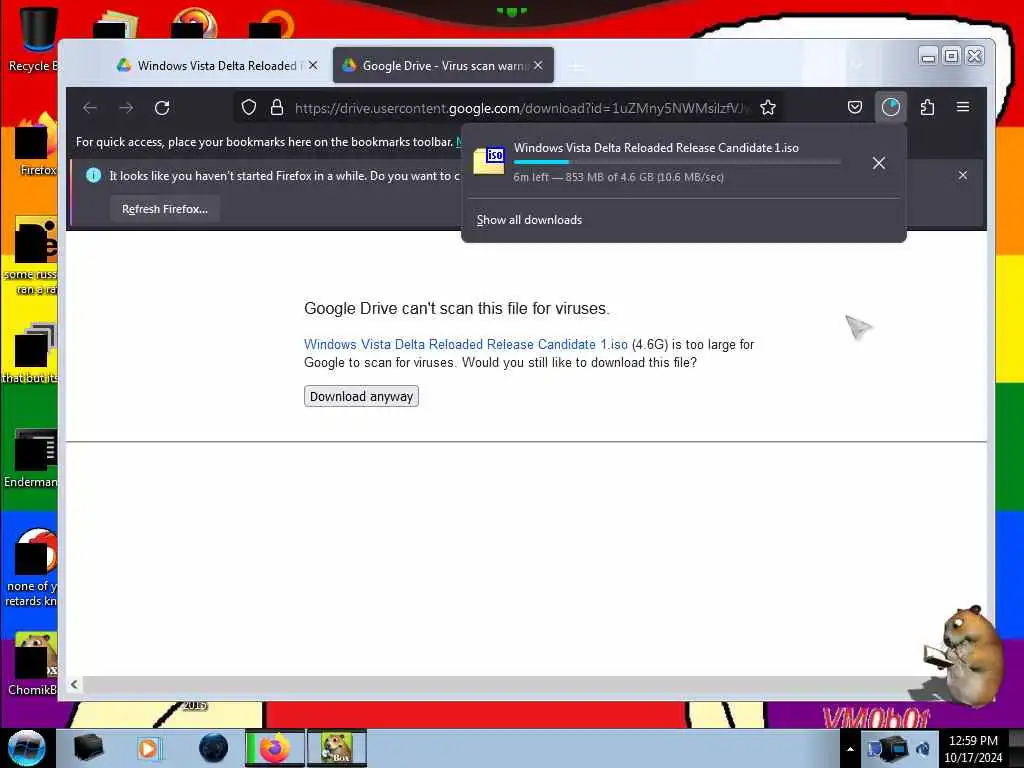Click the dark globe taskbar icon
This screenshot has width=1024, height=768.
coord(213,748)
